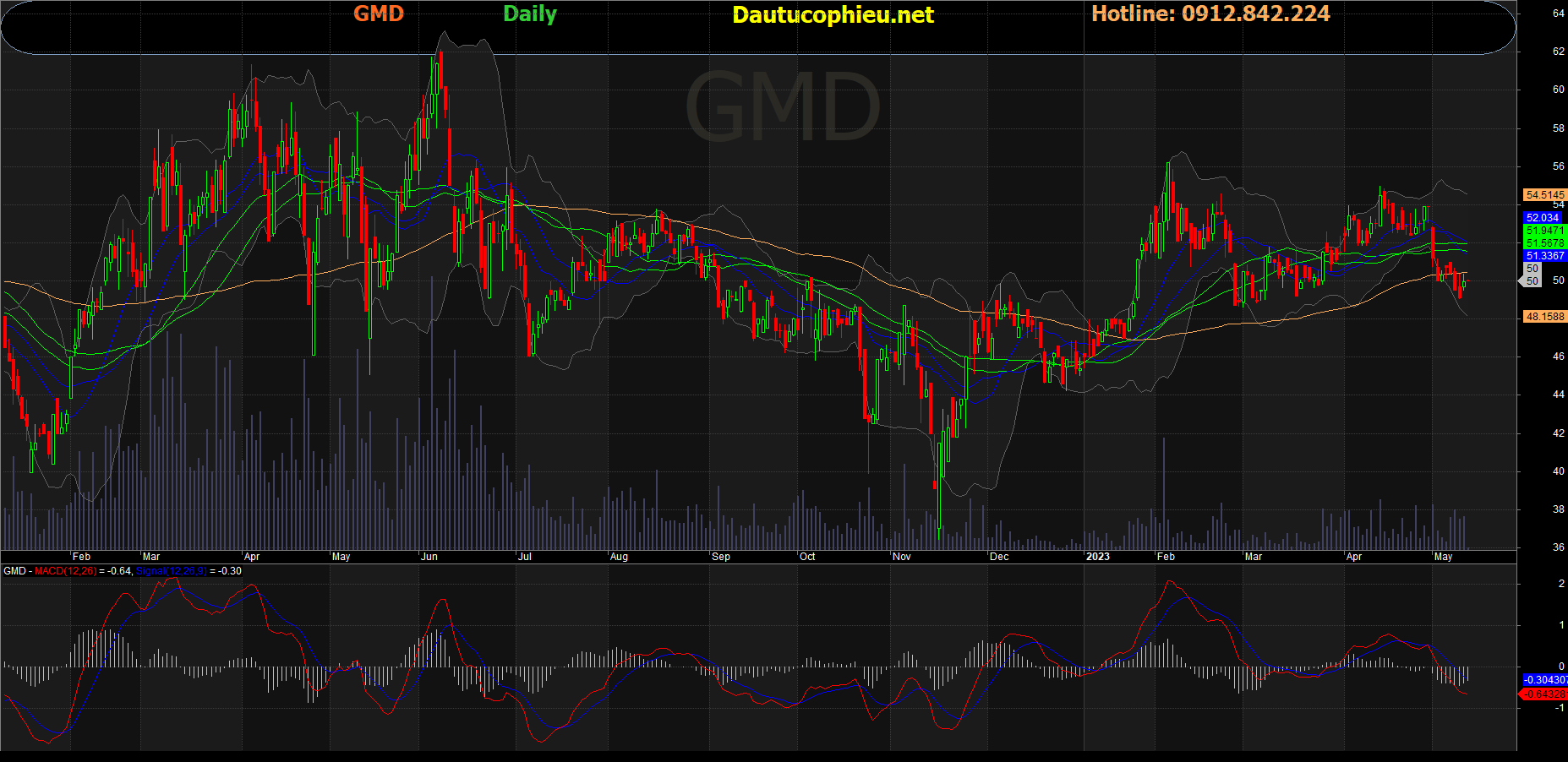Image resolution: width=1568 pixels, height=762 pixels.
Task: Open the Dautucophieu.net site label
Action: point(833,14)
